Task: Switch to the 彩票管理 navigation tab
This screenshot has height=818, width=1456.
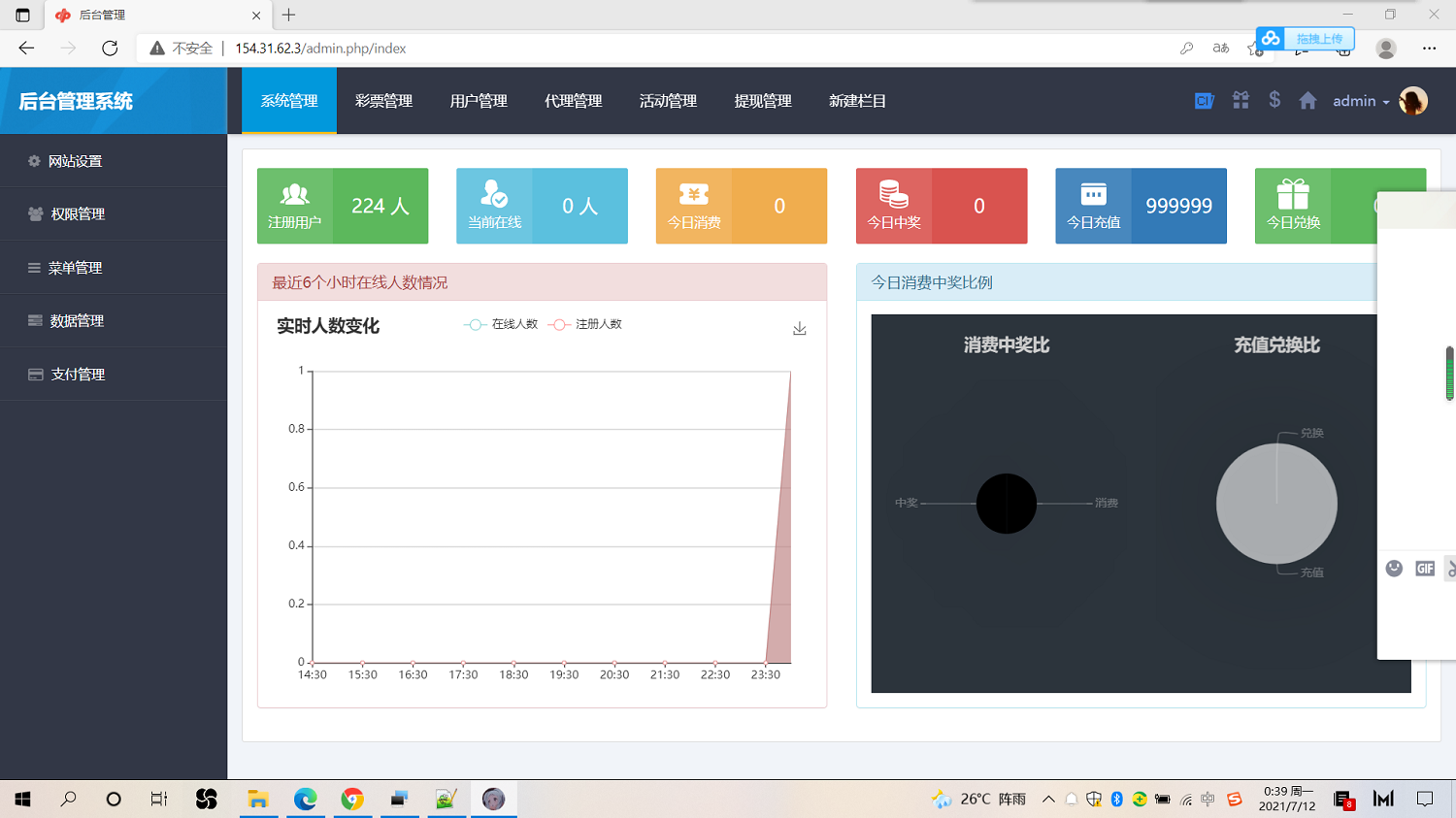Action: [x=382, y=100]
